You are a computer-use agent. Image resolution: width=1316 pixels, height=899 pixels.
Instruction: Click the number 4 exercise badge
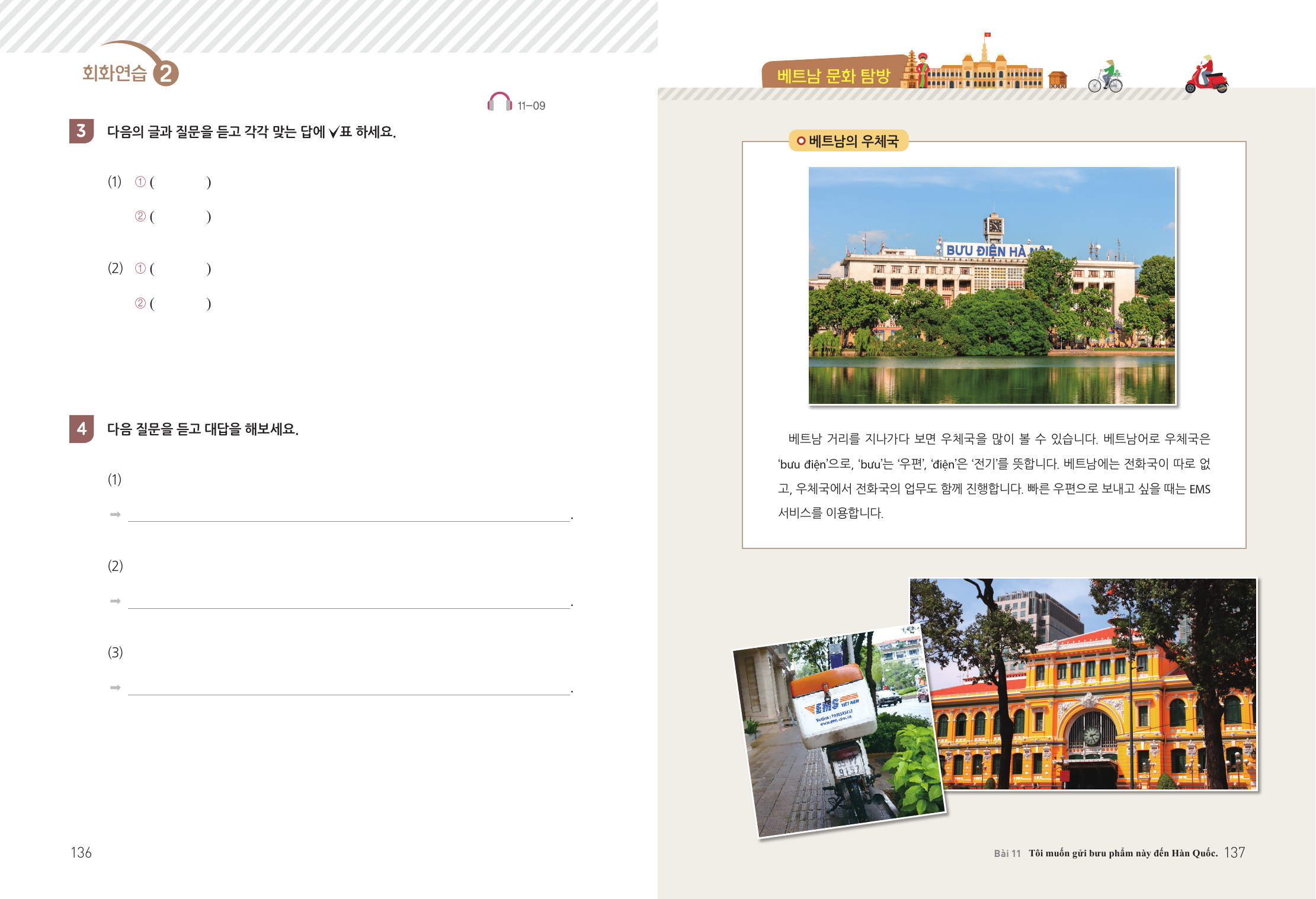(x=81, y=428)
